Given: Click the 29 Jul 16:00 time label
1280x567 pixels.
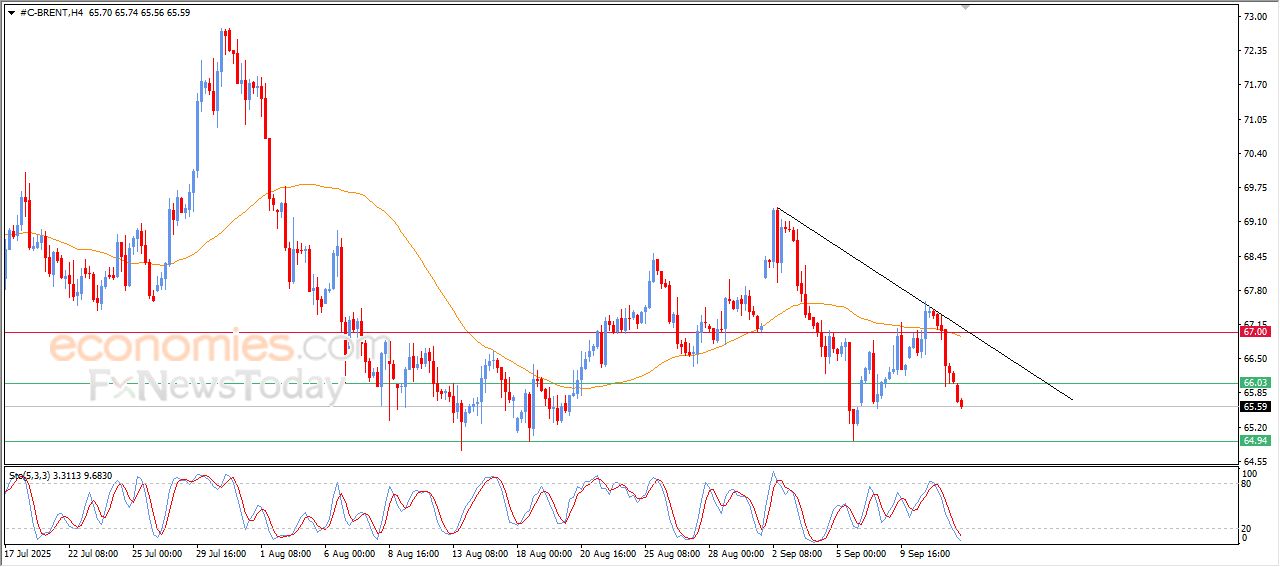Looking at the screenshot, I should pyautogui.click(x=220, y=552).
